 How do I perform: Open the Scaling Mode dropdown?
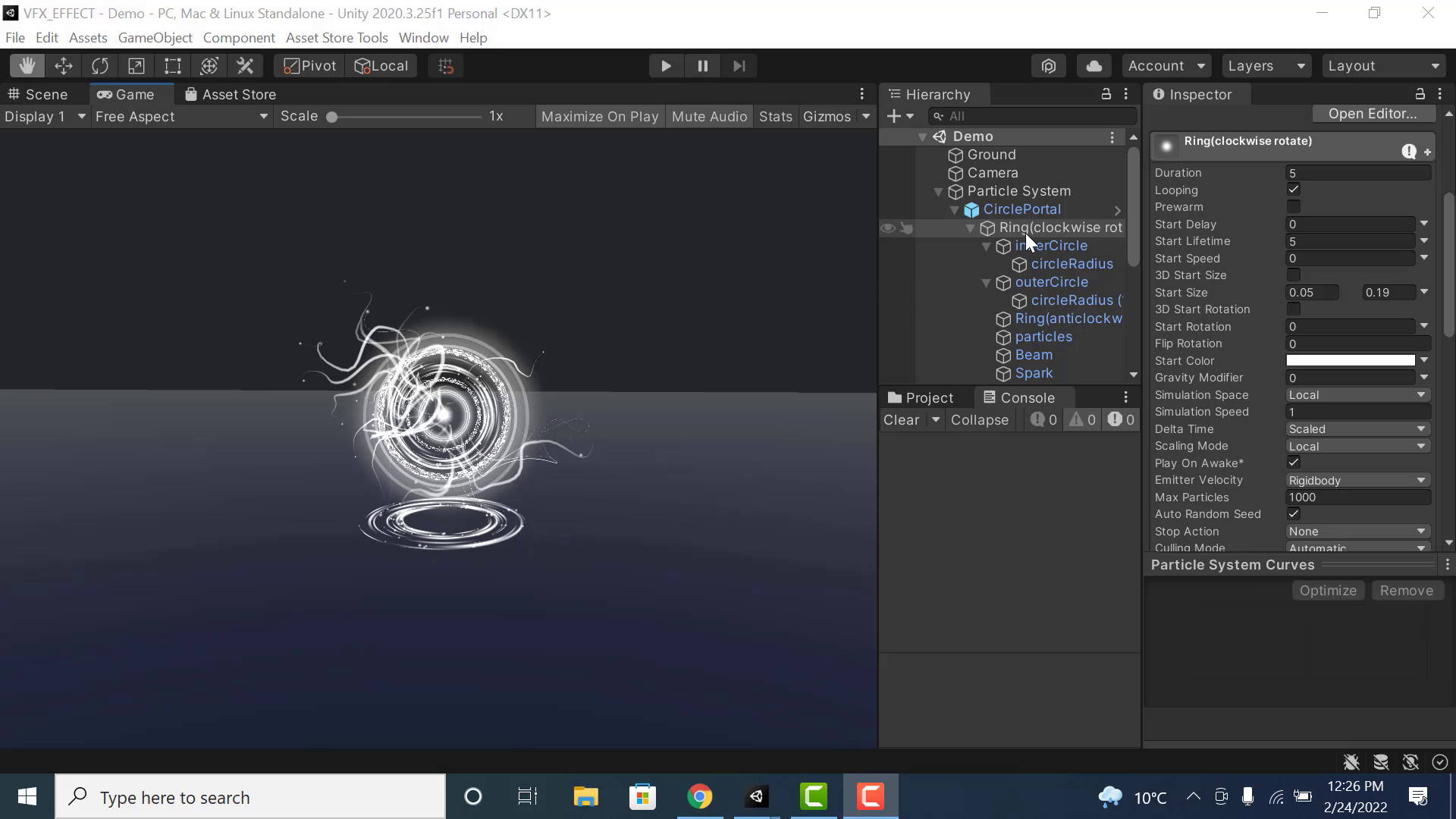tap(1357, 447)
